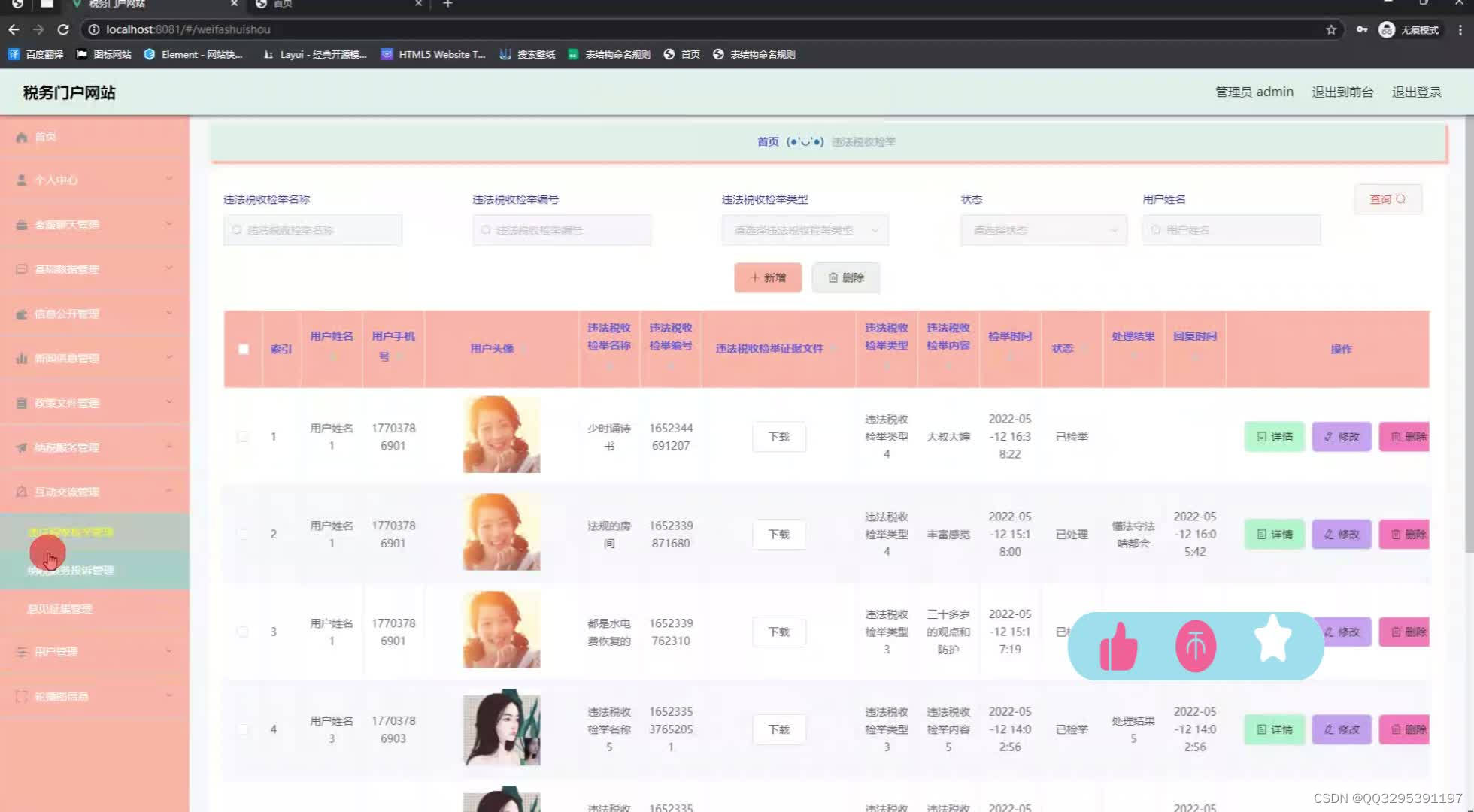Switch to the second browser tab 首页
This screenshot has width=1474, height=812.
pos(338,5)
